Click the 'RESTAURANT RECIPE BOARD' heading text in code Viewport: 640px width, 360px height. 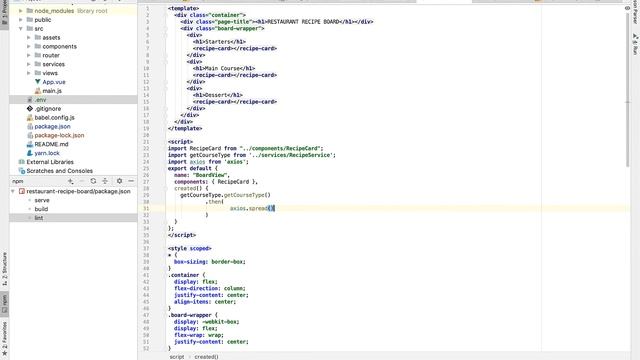(x=303, y=22)
